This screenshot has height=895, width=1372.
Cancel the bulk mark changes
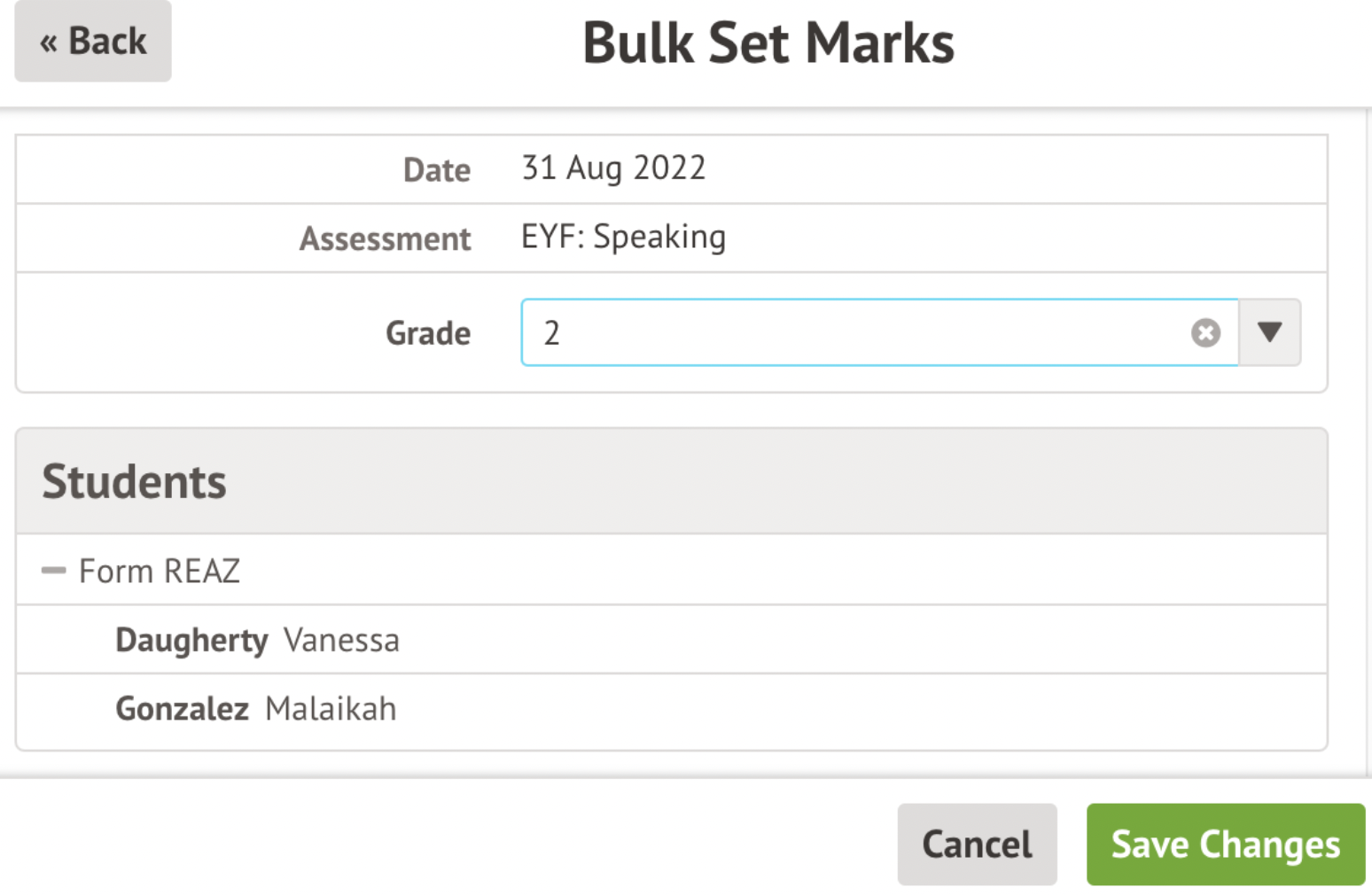[x=977, y=844]
